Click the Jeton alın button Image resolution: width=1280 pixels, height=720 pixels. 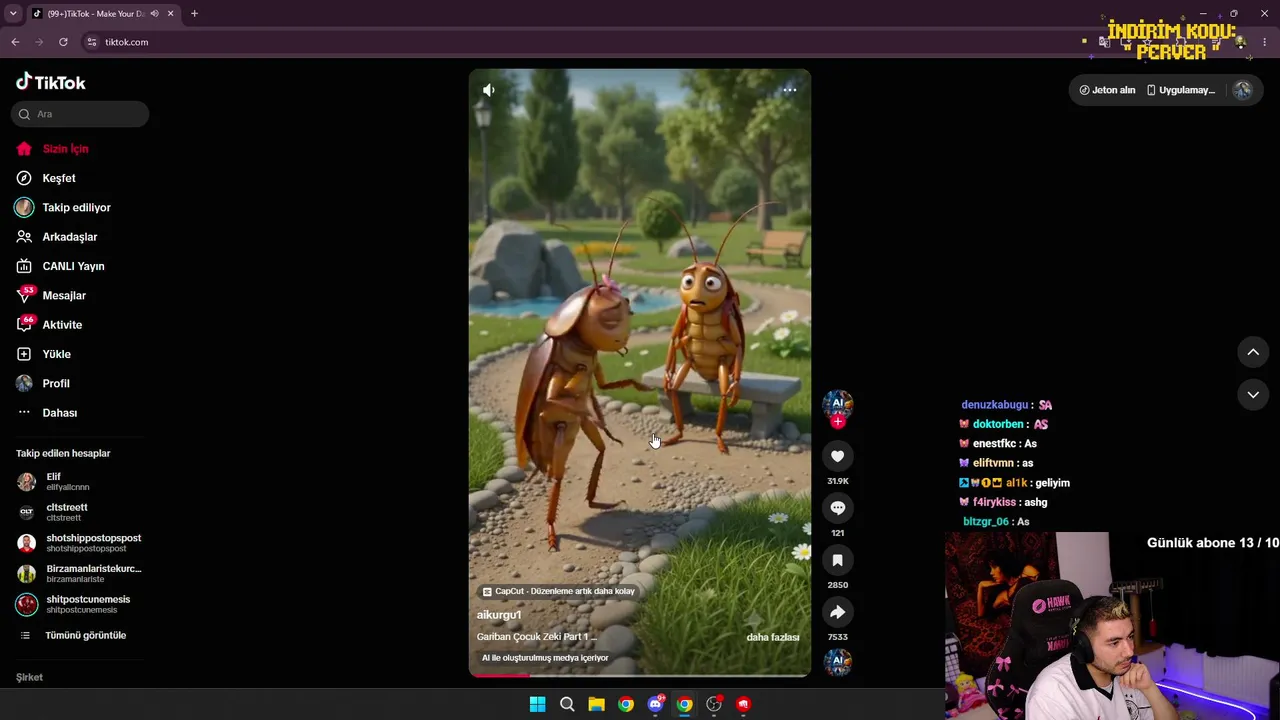pyautogui.click(x=1107, y=90)
